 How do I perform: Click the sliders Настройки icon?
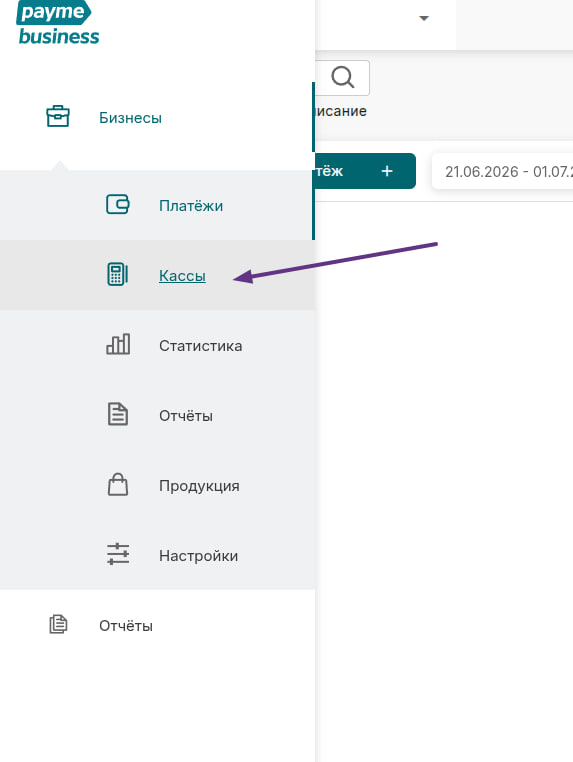(x=118, y=554)
